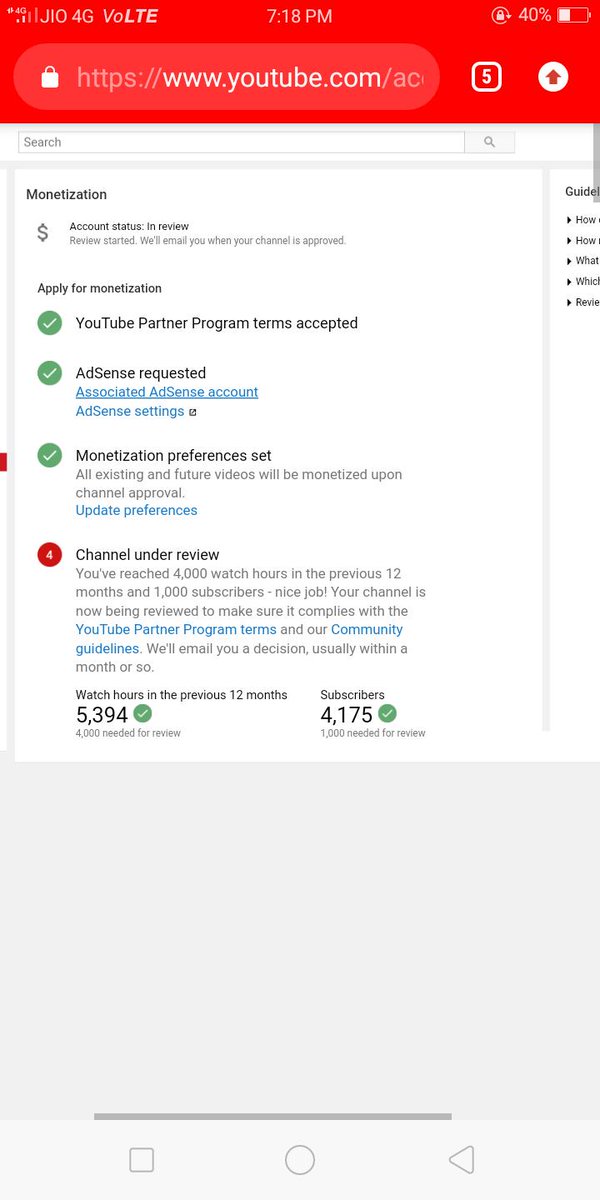Image resolution: width=600 pixels, height=1200 pixels.
Task: Click the red step 4 Channel under review badge
Action: click(49, 555)
